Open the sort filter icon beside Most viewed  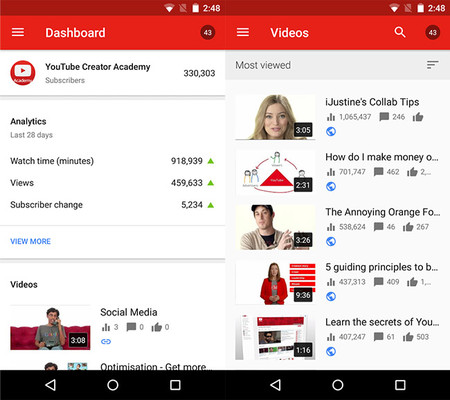coord(433,65)
